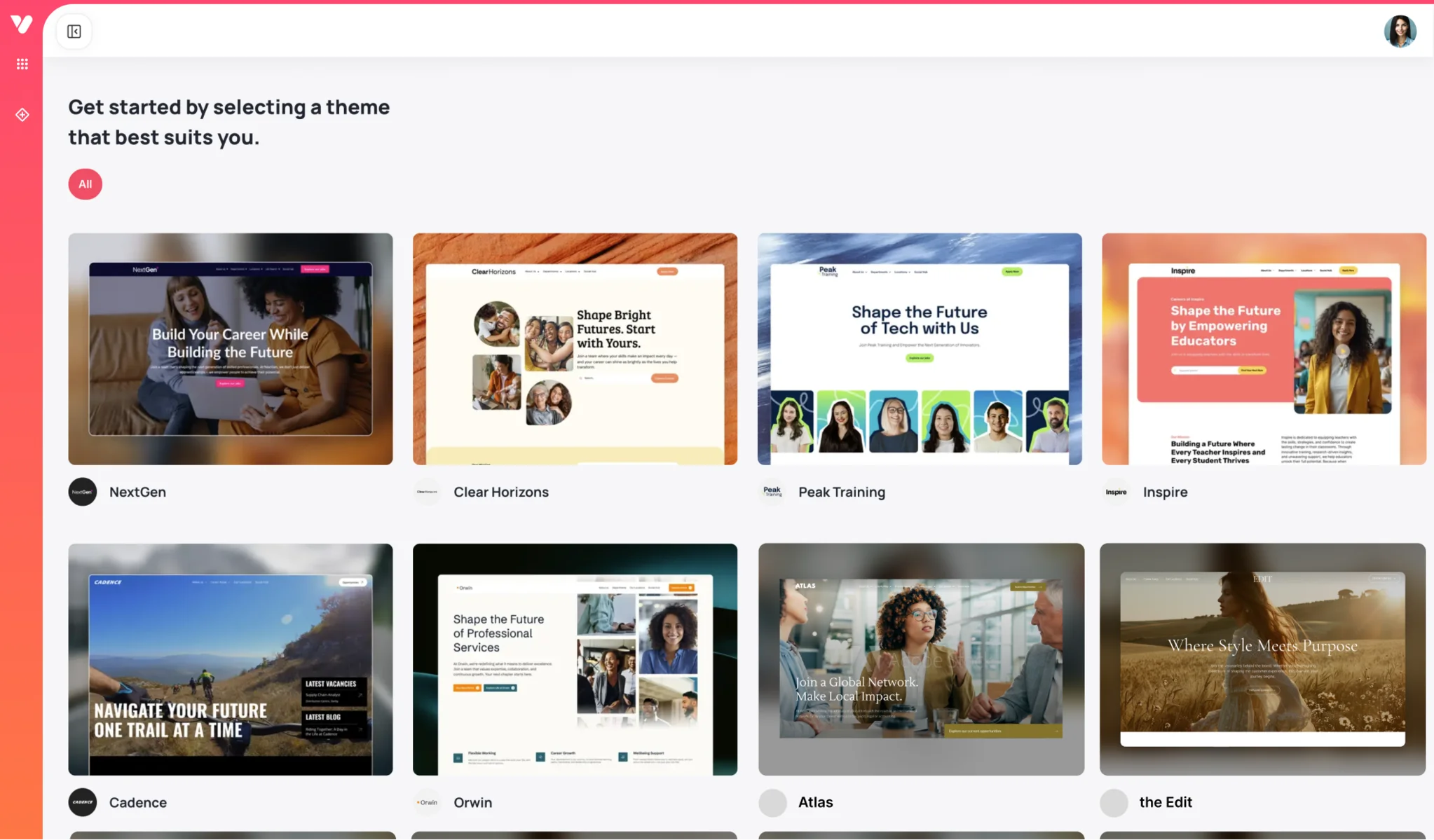The height and width of the screenshot is (840, 1434).
Task: Click the Inspire logo icon
Action: click(x=1116, y=492)
